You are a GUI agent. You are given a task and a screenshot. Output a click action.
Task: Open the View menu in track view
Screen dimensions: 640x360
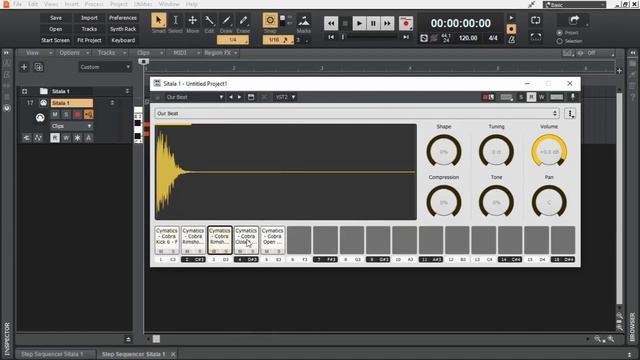point(32,53)
